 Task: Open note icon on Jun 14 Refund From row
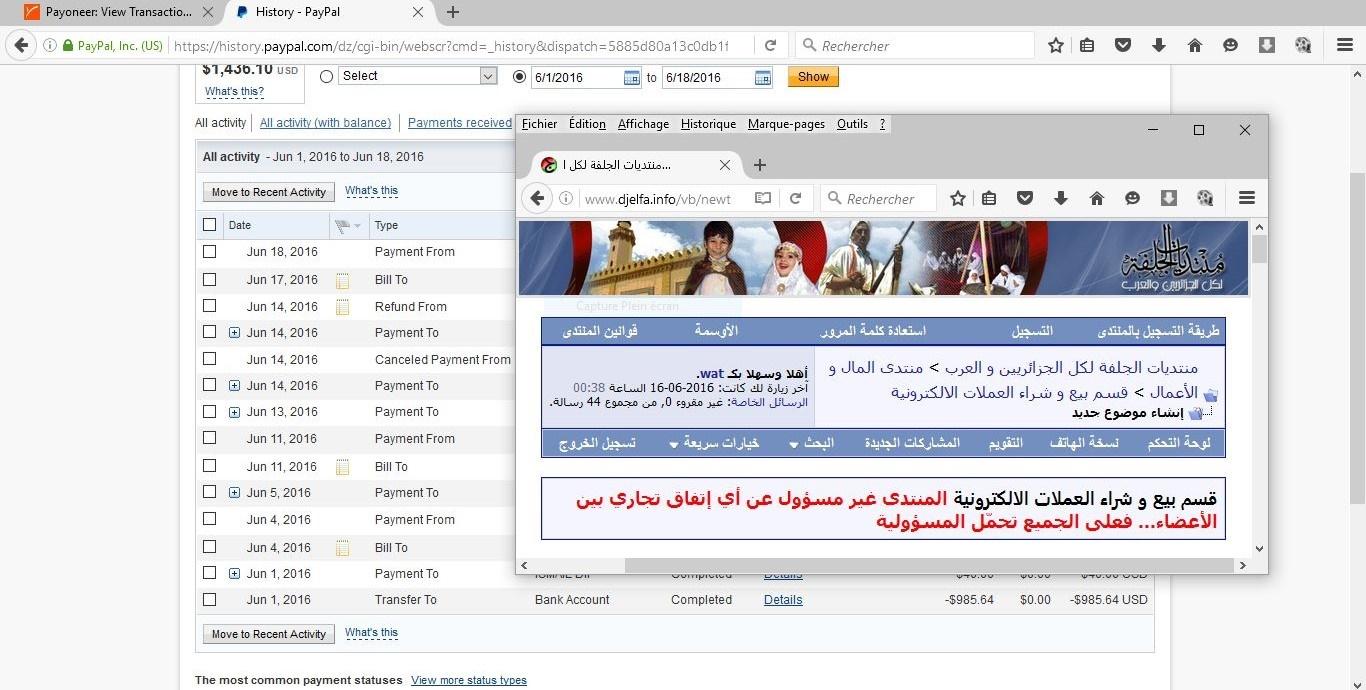(343, 307)
